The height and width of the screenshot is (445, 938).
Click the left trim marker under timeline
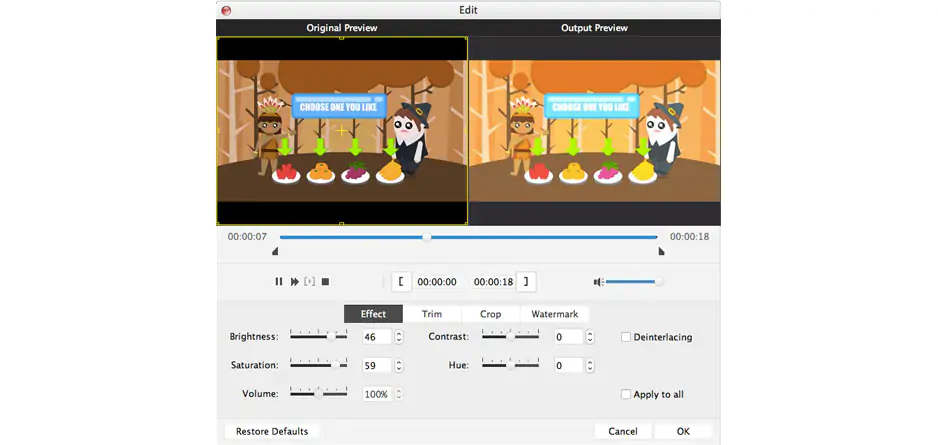(276, 252)
